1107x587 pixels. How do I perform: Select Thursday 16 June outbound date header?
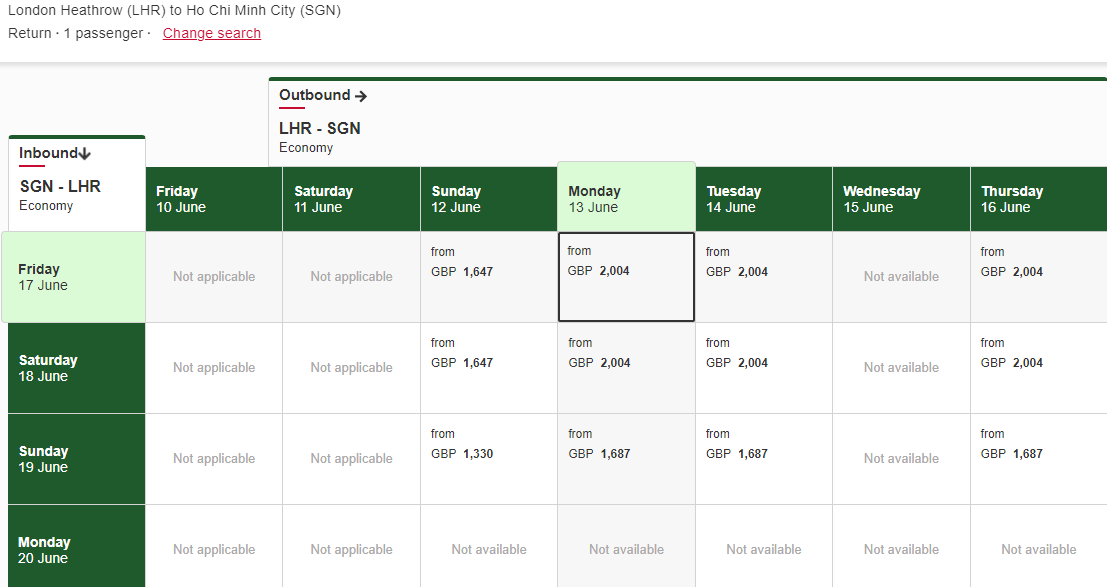click(1037, 199)
